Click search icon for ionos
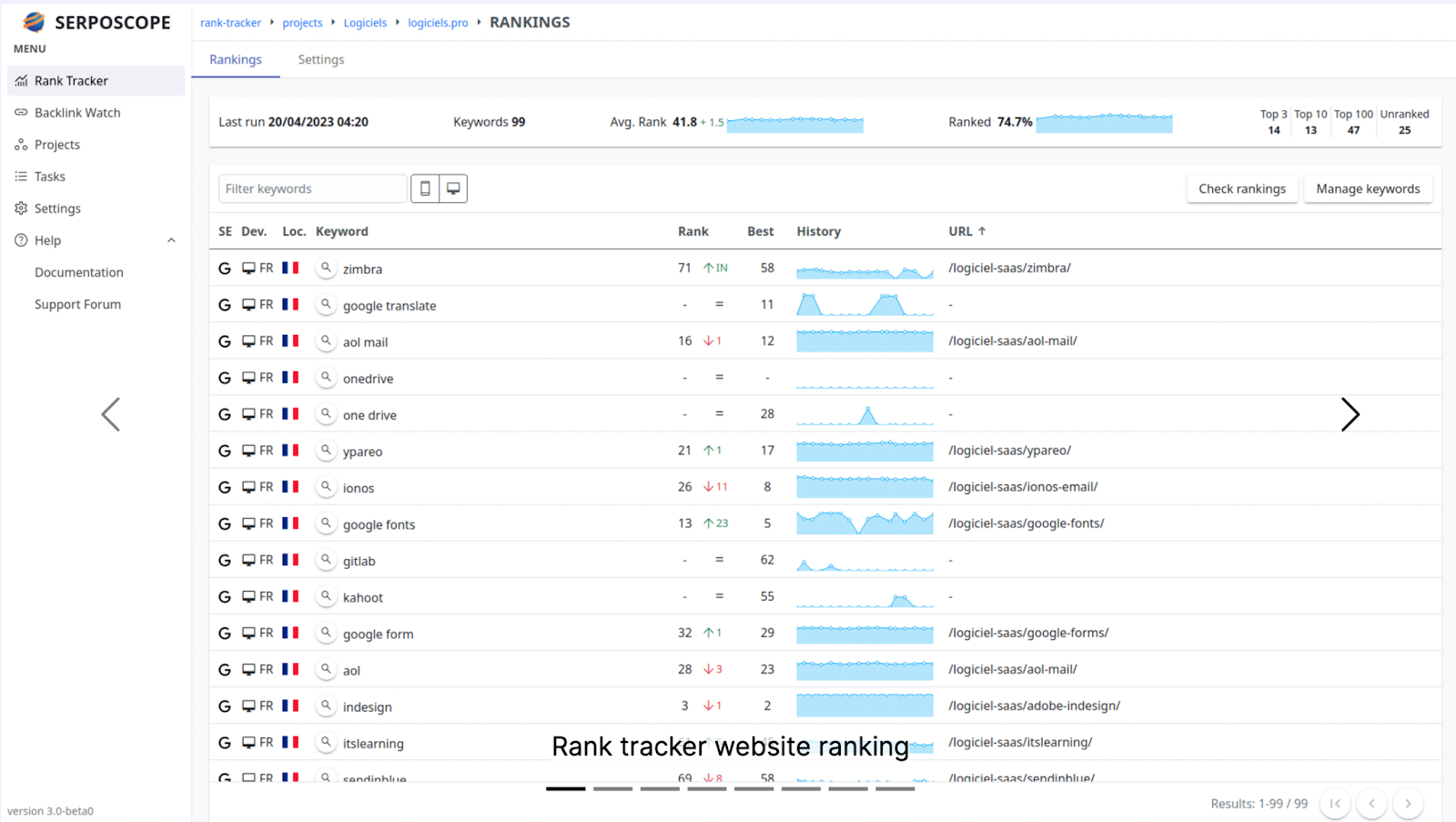This screenshot has height=822, width=1456. (x=326, y=486)
